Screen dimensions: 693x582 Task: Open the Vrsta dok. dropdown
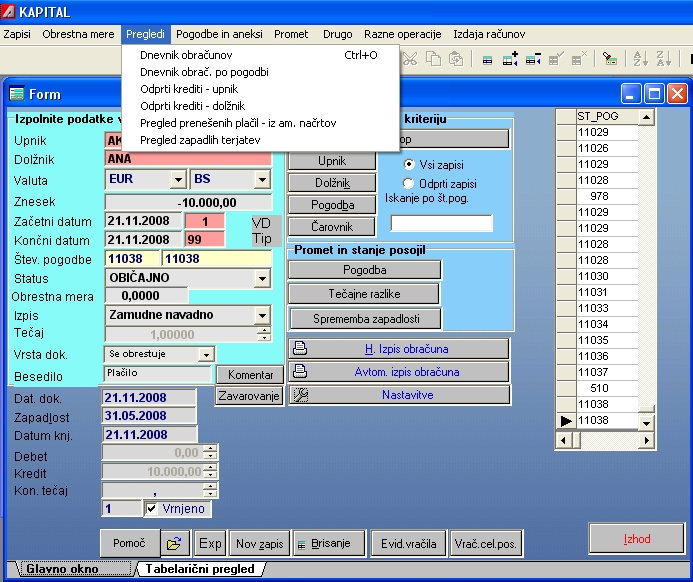205,354
